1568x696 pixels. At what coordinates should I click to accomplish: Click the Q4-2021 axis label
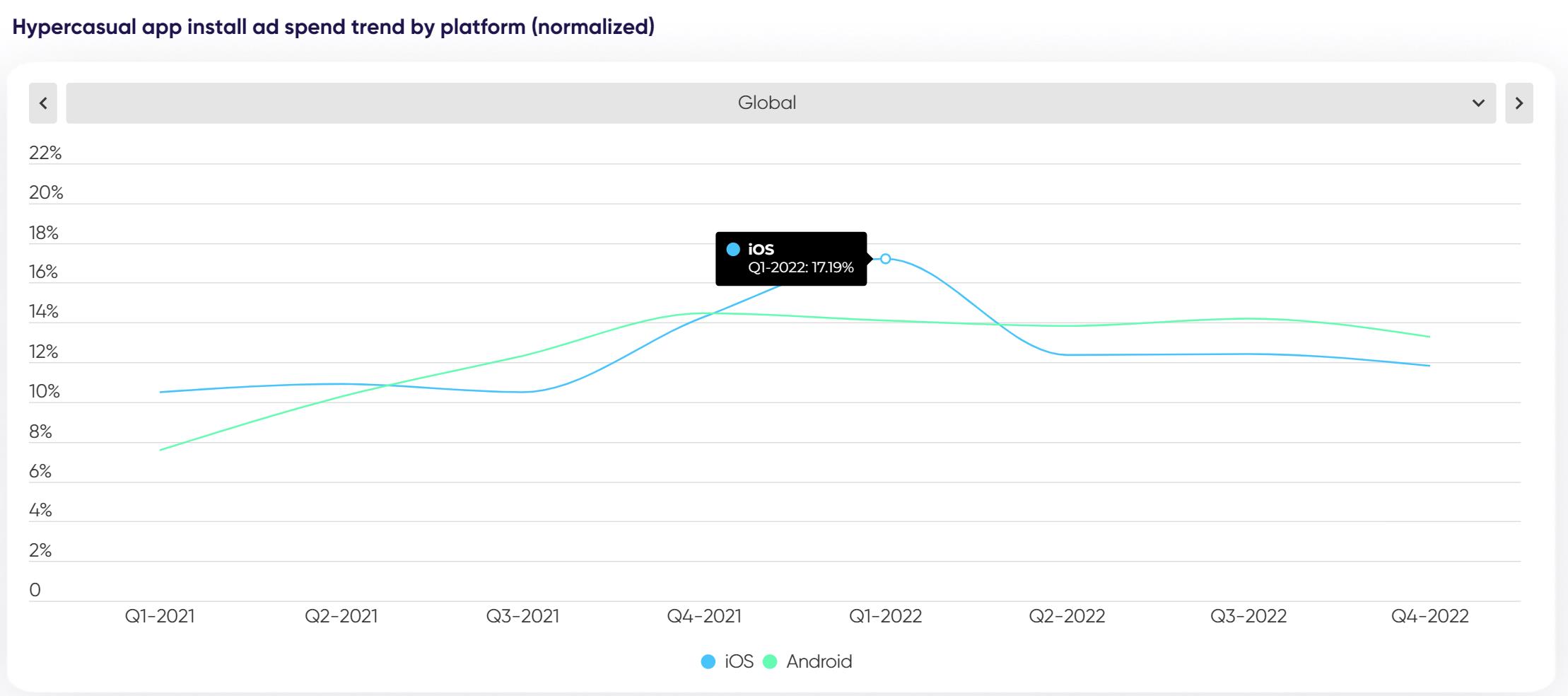704,616
